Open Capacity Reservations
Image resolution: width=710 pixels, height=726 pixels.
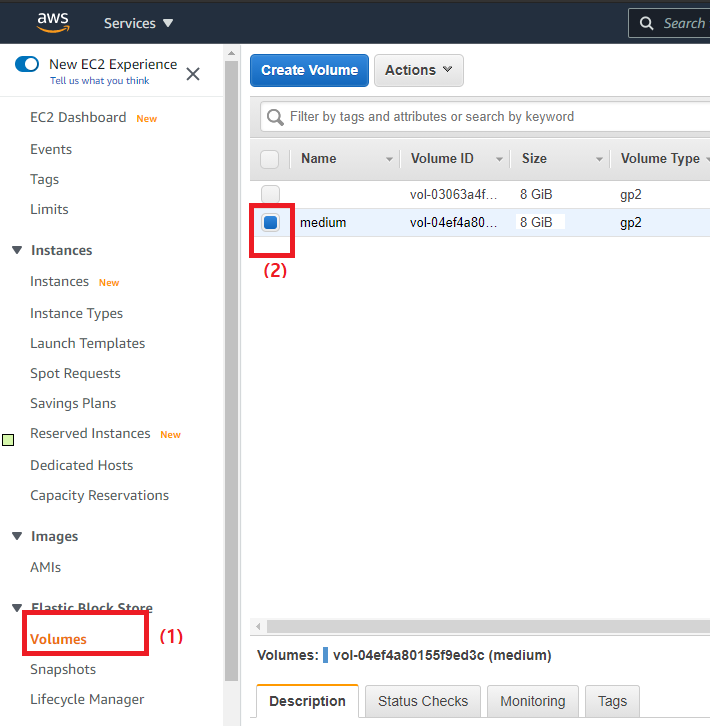(x=100, y=495)
